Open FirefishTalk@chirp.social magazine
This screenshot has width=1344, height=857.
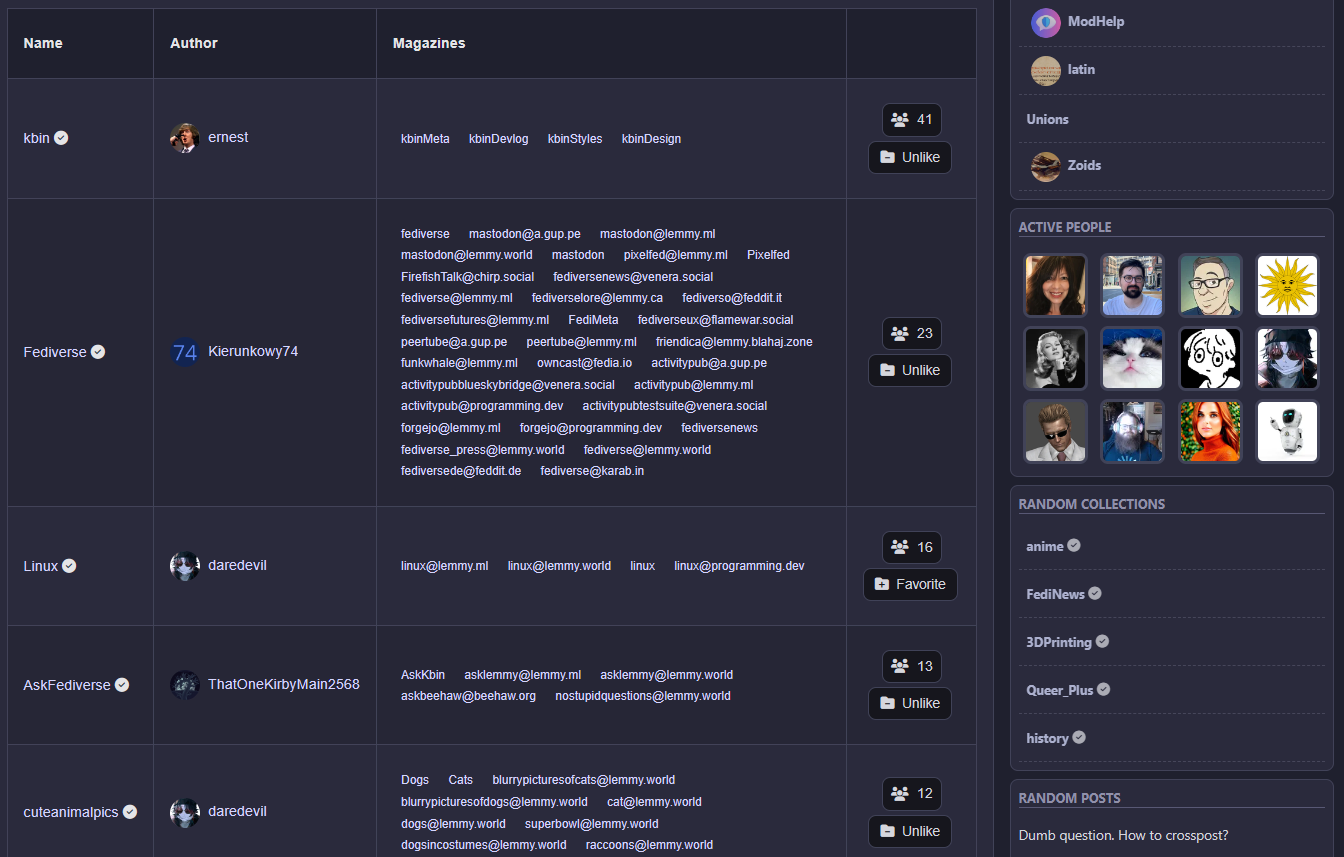coord(467,277)
